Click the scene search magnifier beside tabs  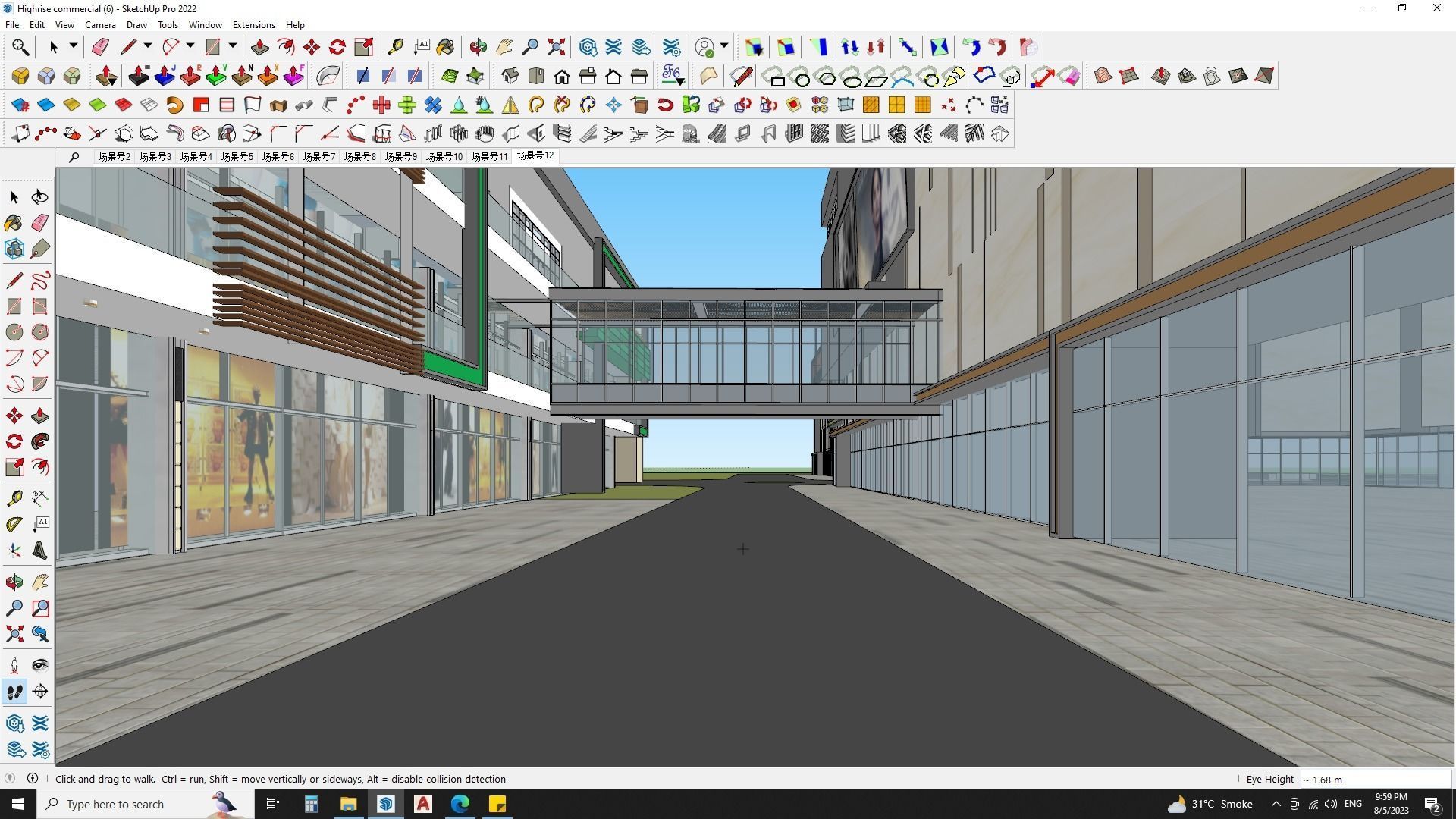74,157
